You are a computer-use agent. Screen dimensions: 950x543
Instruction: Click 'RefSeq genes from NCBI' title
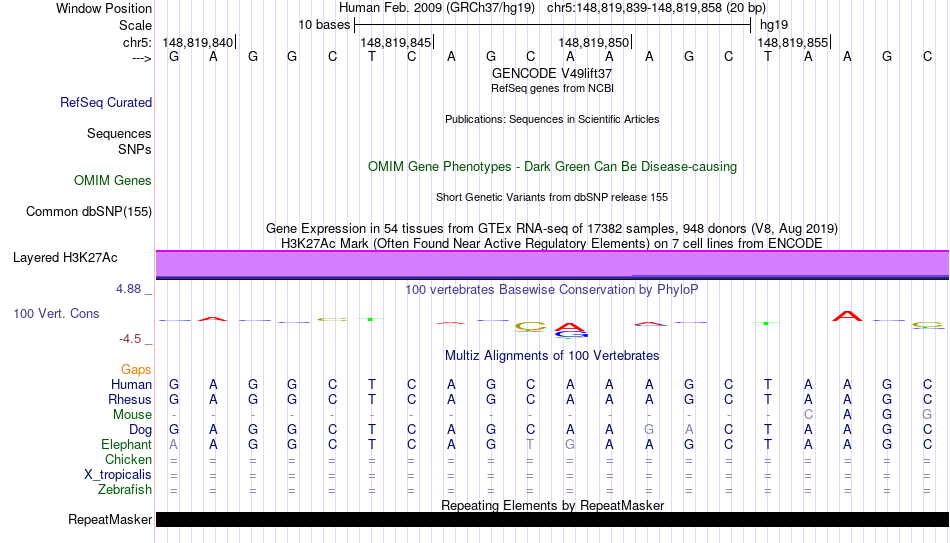[552, 88]
